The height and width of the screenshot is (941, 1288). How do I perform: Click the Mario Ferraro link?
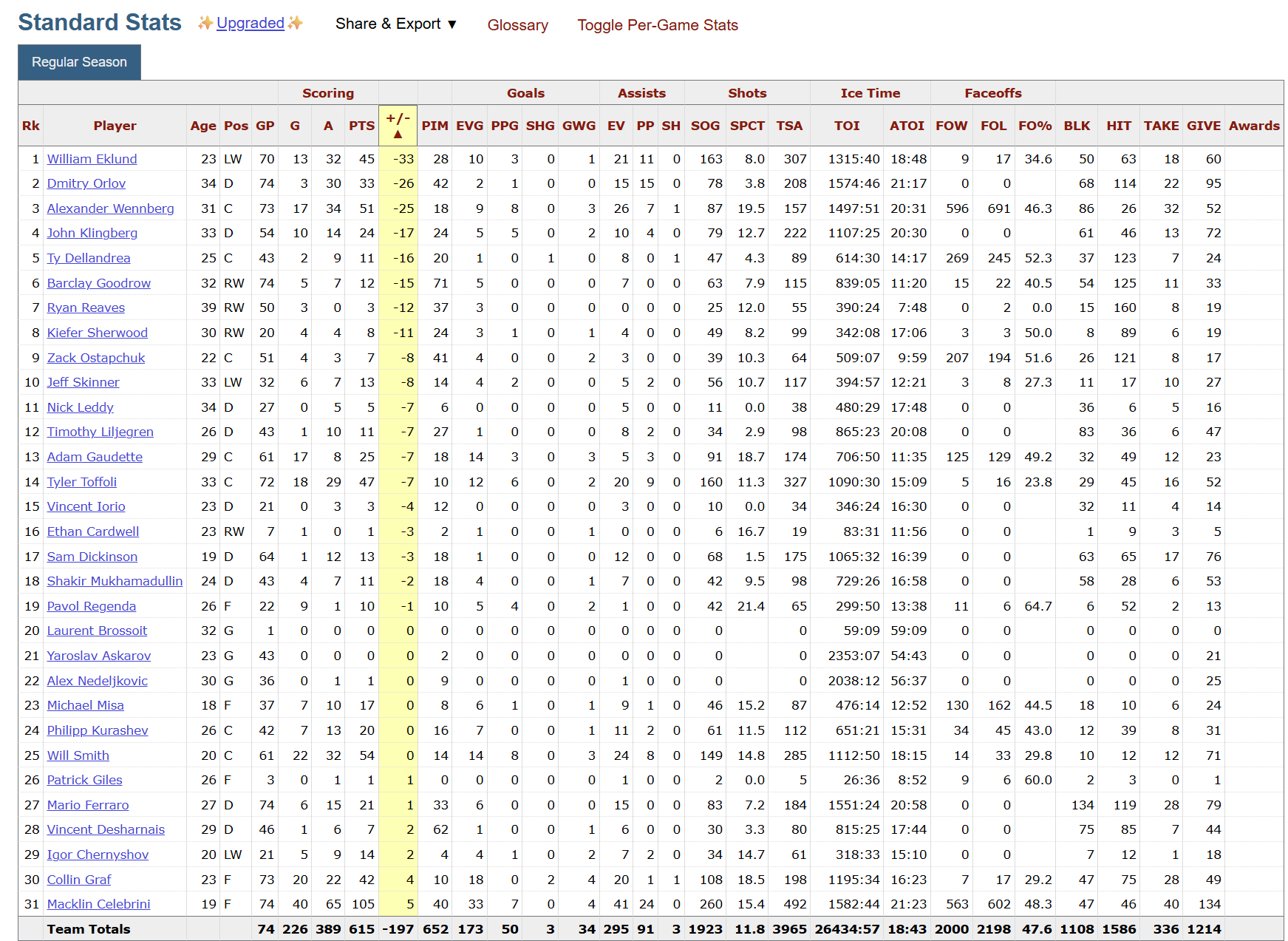pyautogui.click(x=88, y=805)
